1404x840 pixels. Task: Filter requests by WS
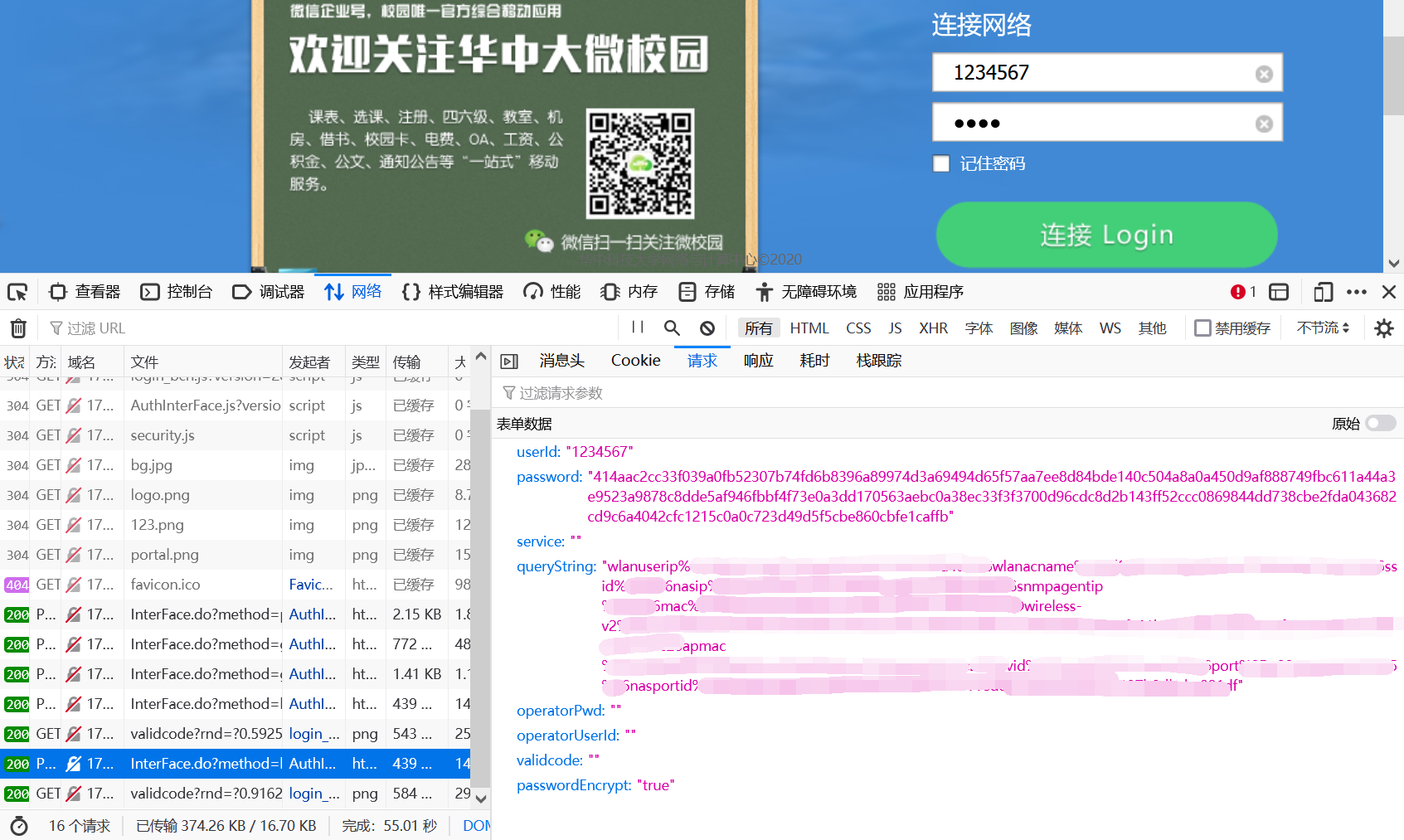[1110, 328]
